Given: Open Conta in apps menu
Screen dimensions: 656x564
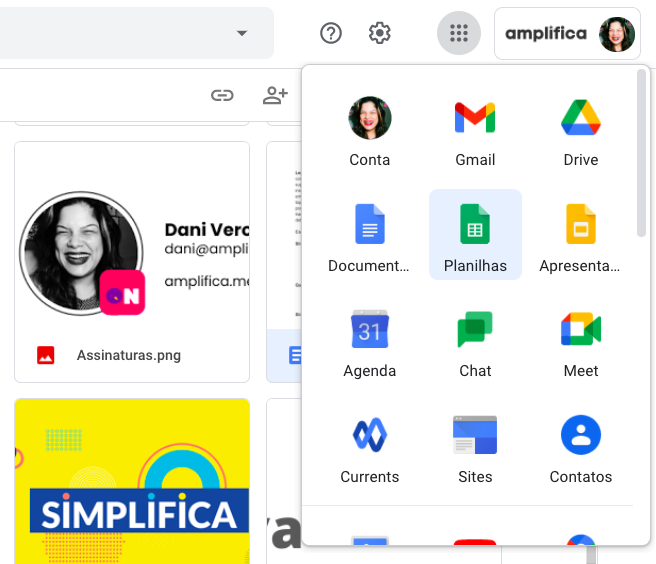Looking at the screenshot, I should pyautogui.click(x=369, y=131).
